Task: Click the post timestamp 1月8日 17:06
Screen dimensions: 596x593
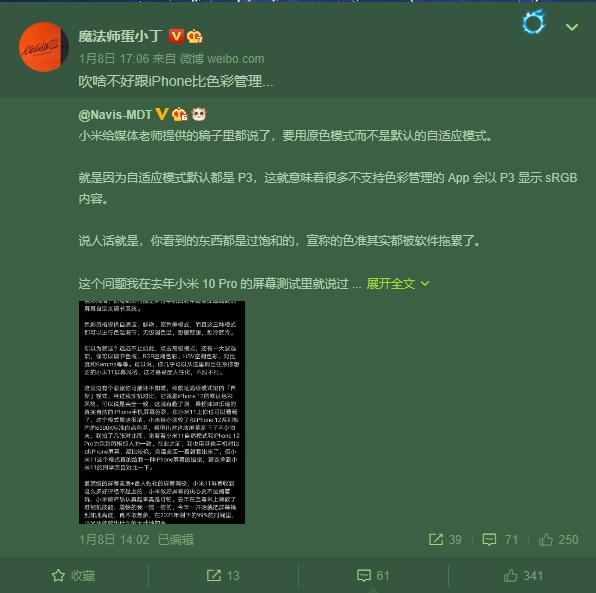Action: click(x=114, y=59)
